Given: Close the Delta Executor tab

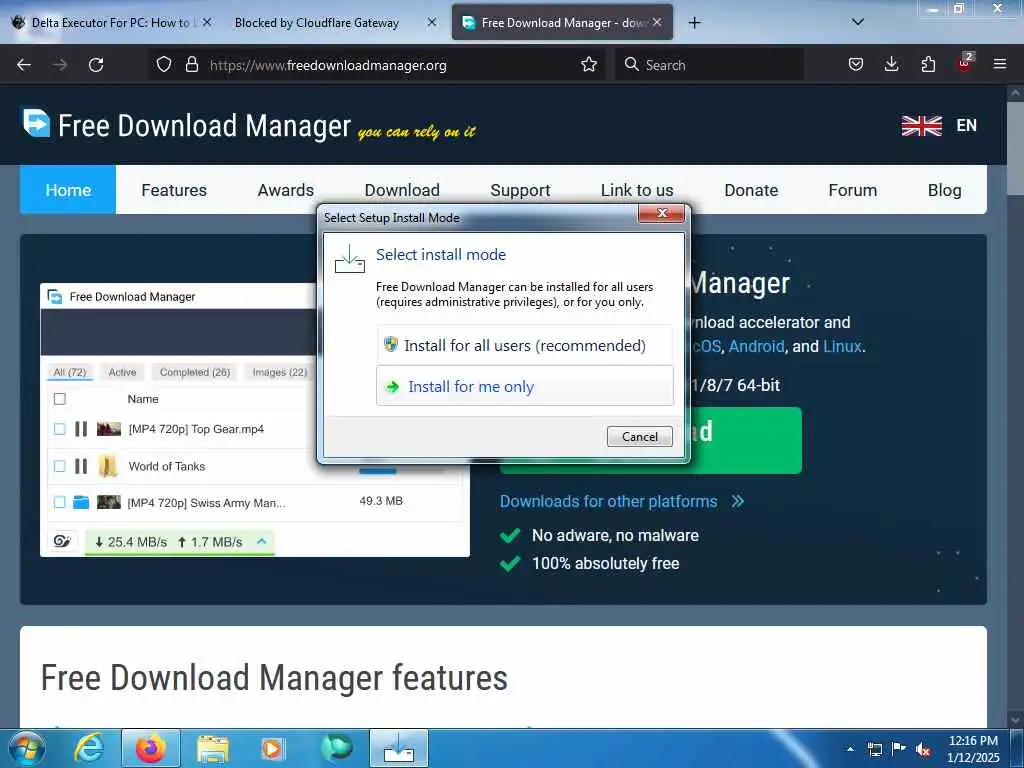Looking at the screenshot, I should click(x=206, y=22).
